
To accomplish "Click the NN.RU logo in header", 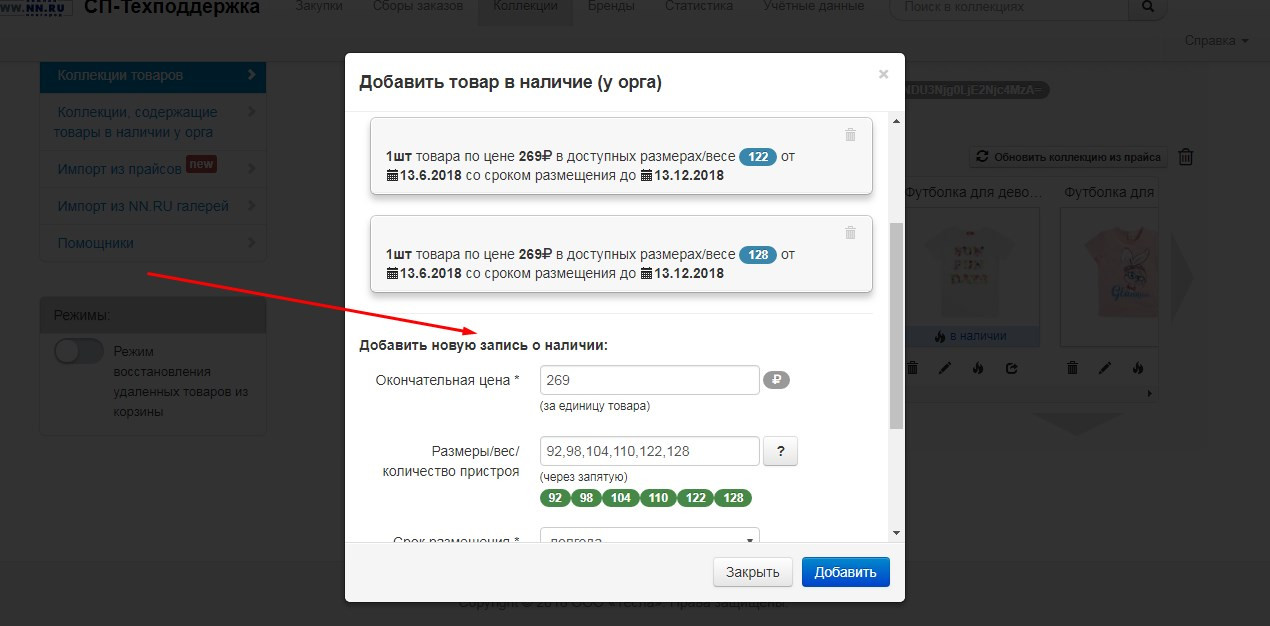I will [x=37, y=7].
